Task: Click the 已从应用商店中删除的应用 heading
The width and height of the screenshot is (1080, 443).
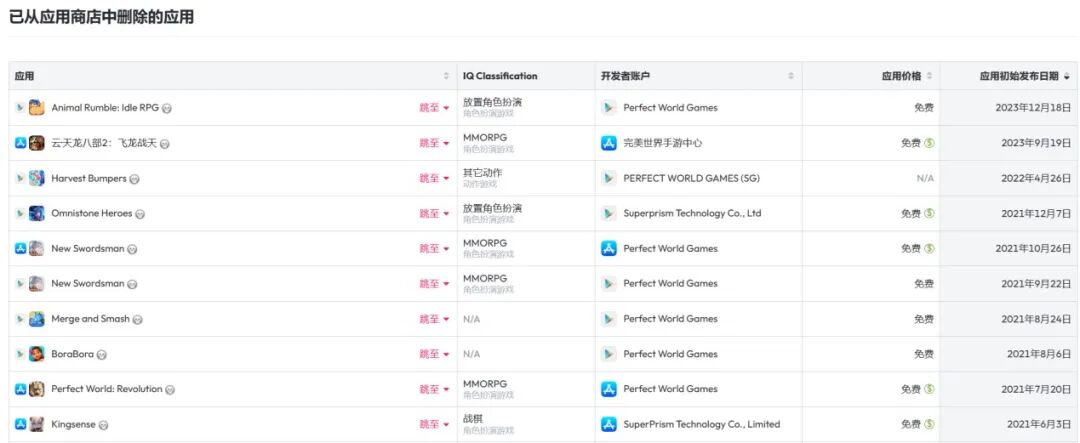Action: click(101, 17)
